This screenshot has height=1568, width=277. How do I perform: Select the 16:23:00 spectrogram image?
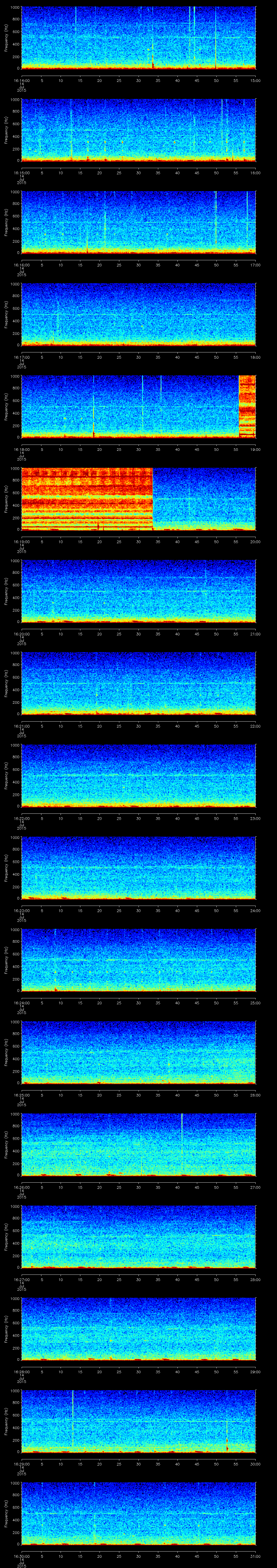138,868
